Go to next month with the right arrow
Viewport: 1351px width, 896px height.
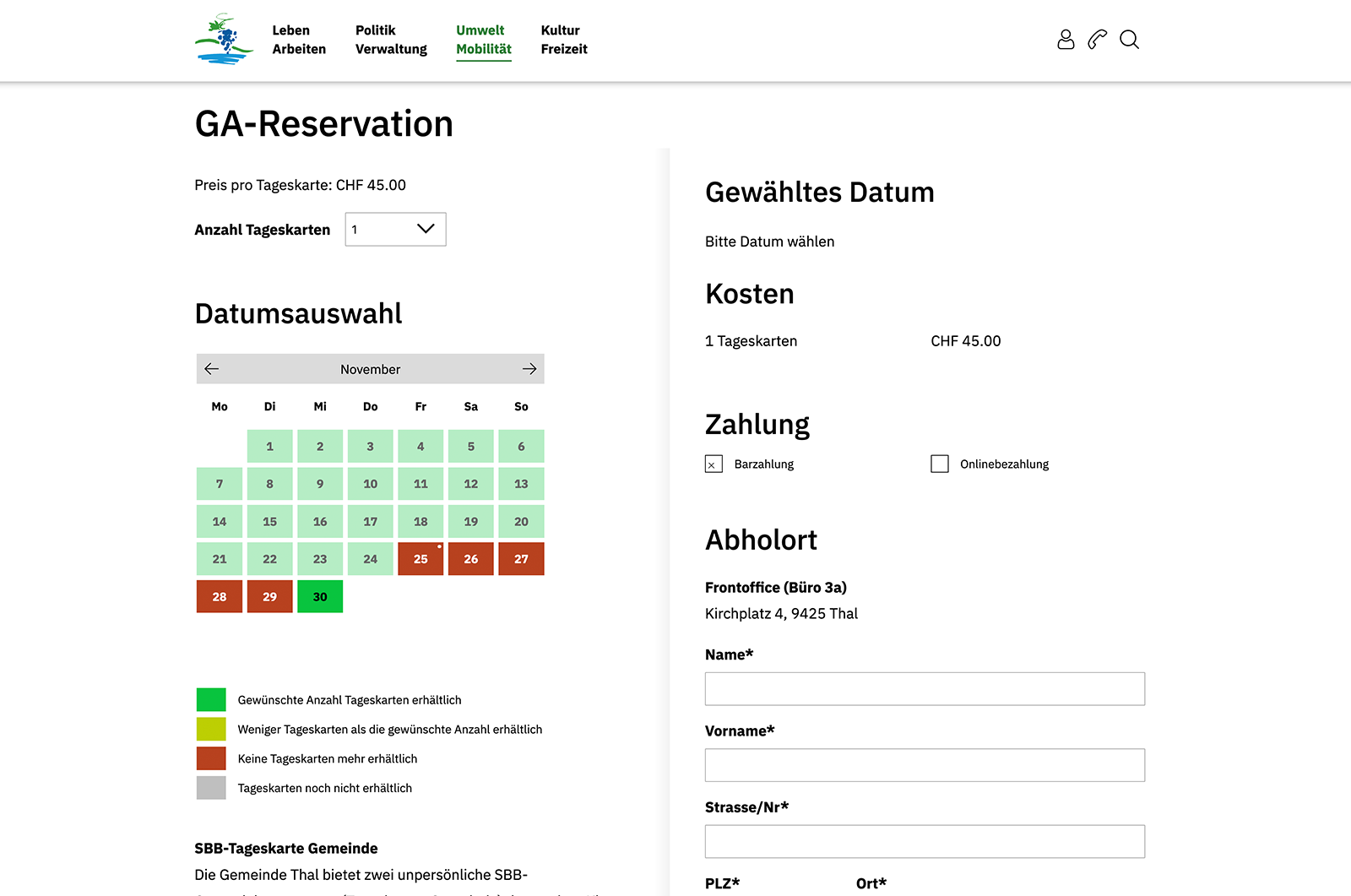pos(529,368)
